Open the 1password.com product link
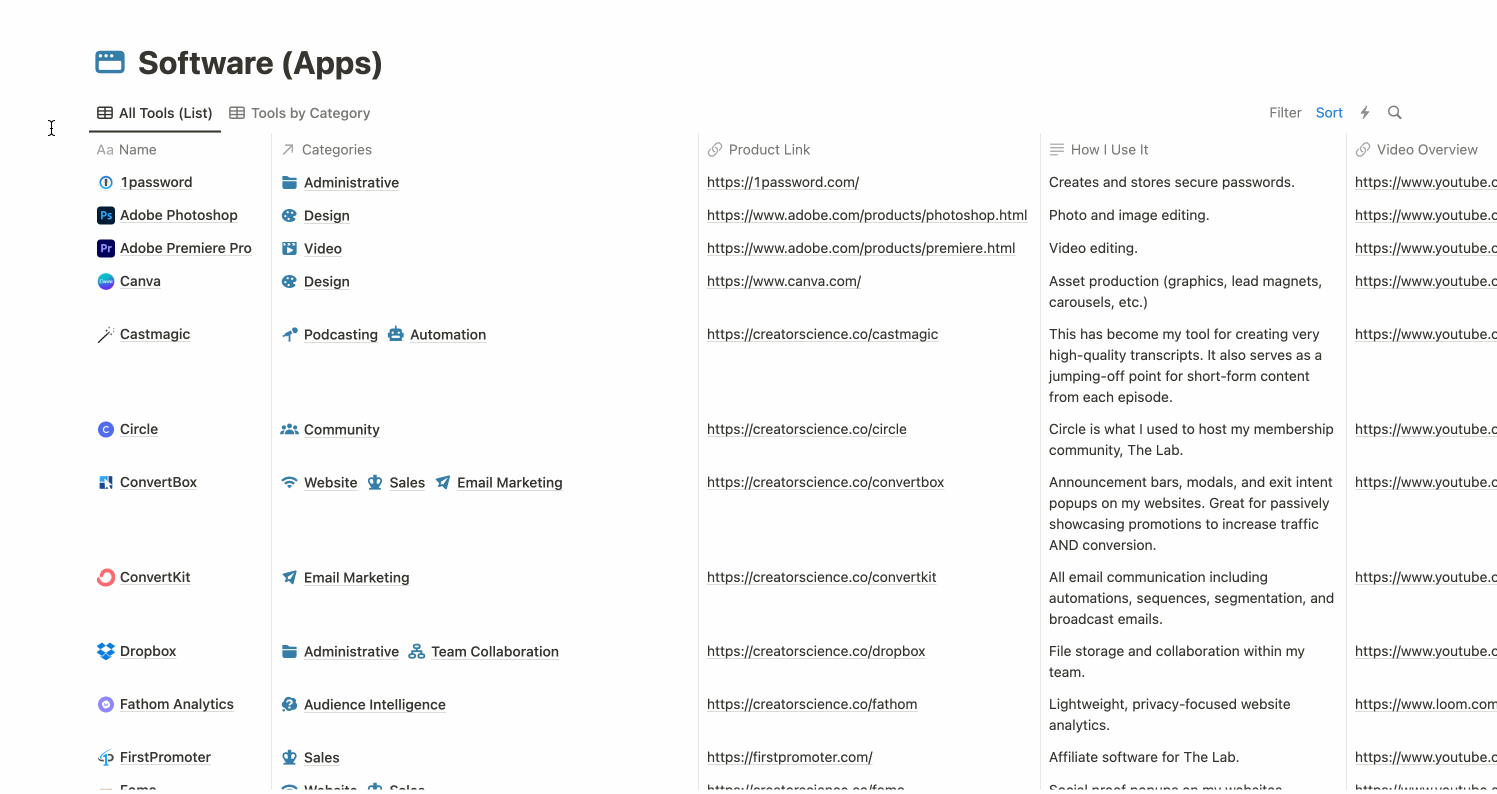The width and height of the screenshot is (1497, 794). click(783, 182)
